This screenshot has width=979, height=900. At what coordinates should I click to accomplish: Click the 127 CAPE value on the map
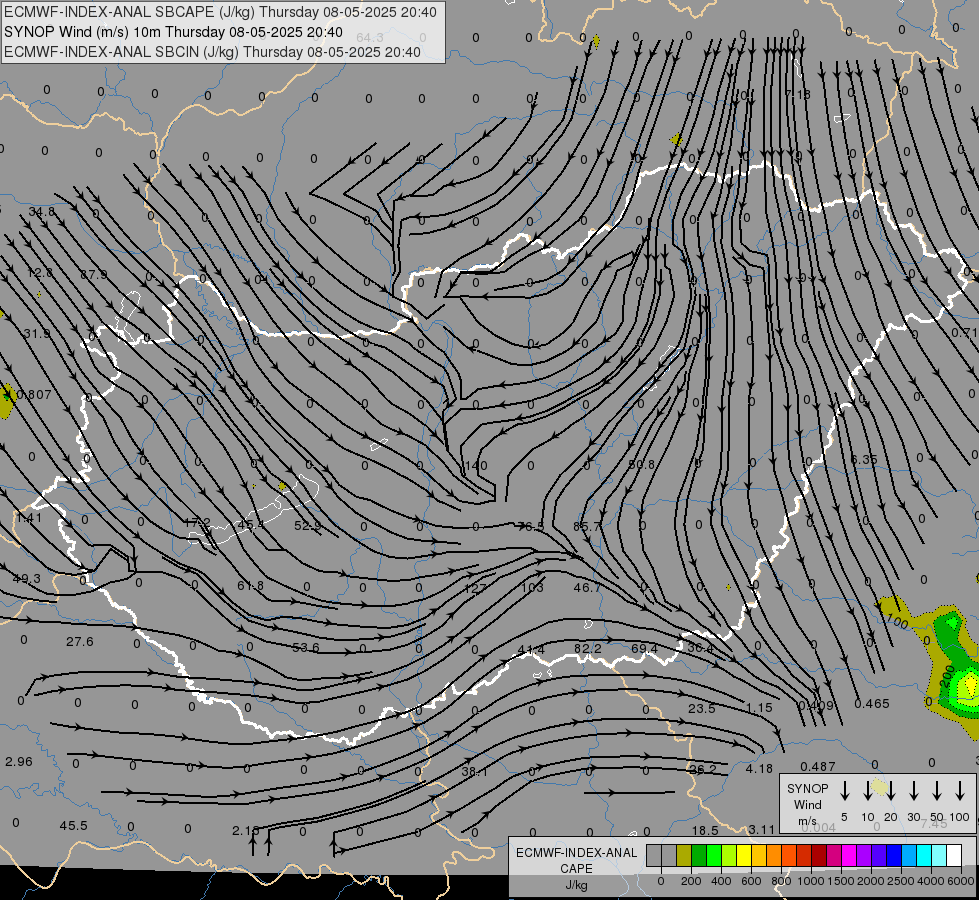point(475,588)
